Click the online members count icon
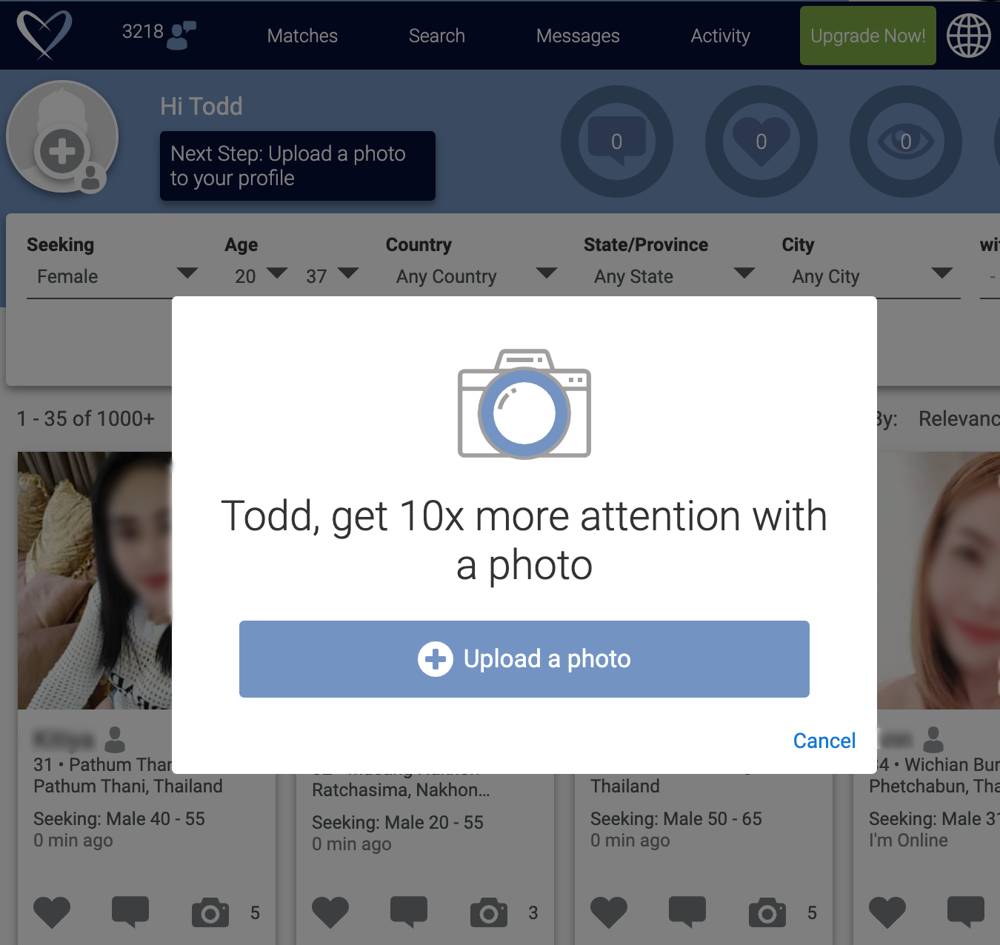Screen dimensions: 1000x945 pyautogui.click(x=181, y=35)
